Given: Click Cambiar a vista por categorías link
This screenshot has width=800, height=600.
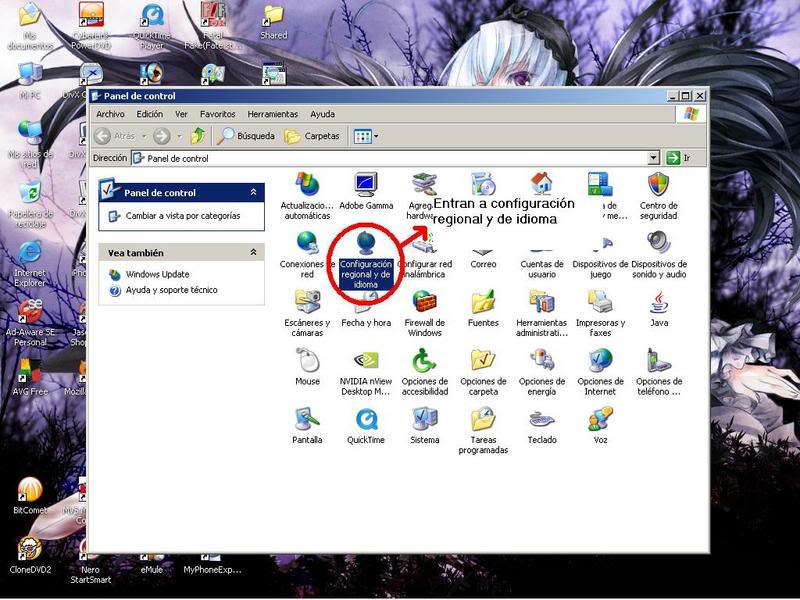Looking at the screenshot, I should click(x=183, y=216).
